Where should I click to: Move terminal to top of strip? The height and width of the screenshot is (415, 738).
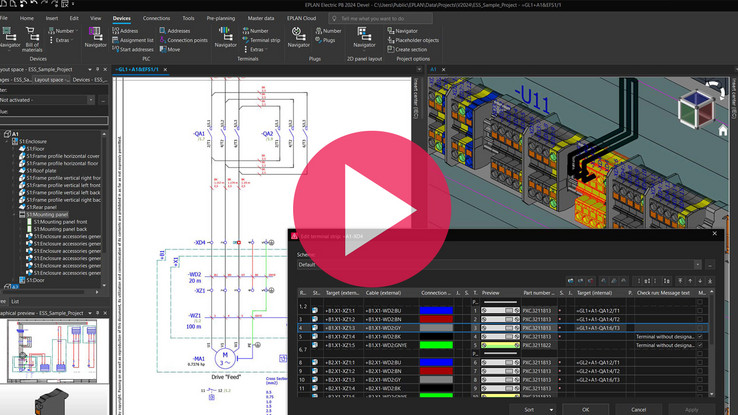tap(680, 281)
